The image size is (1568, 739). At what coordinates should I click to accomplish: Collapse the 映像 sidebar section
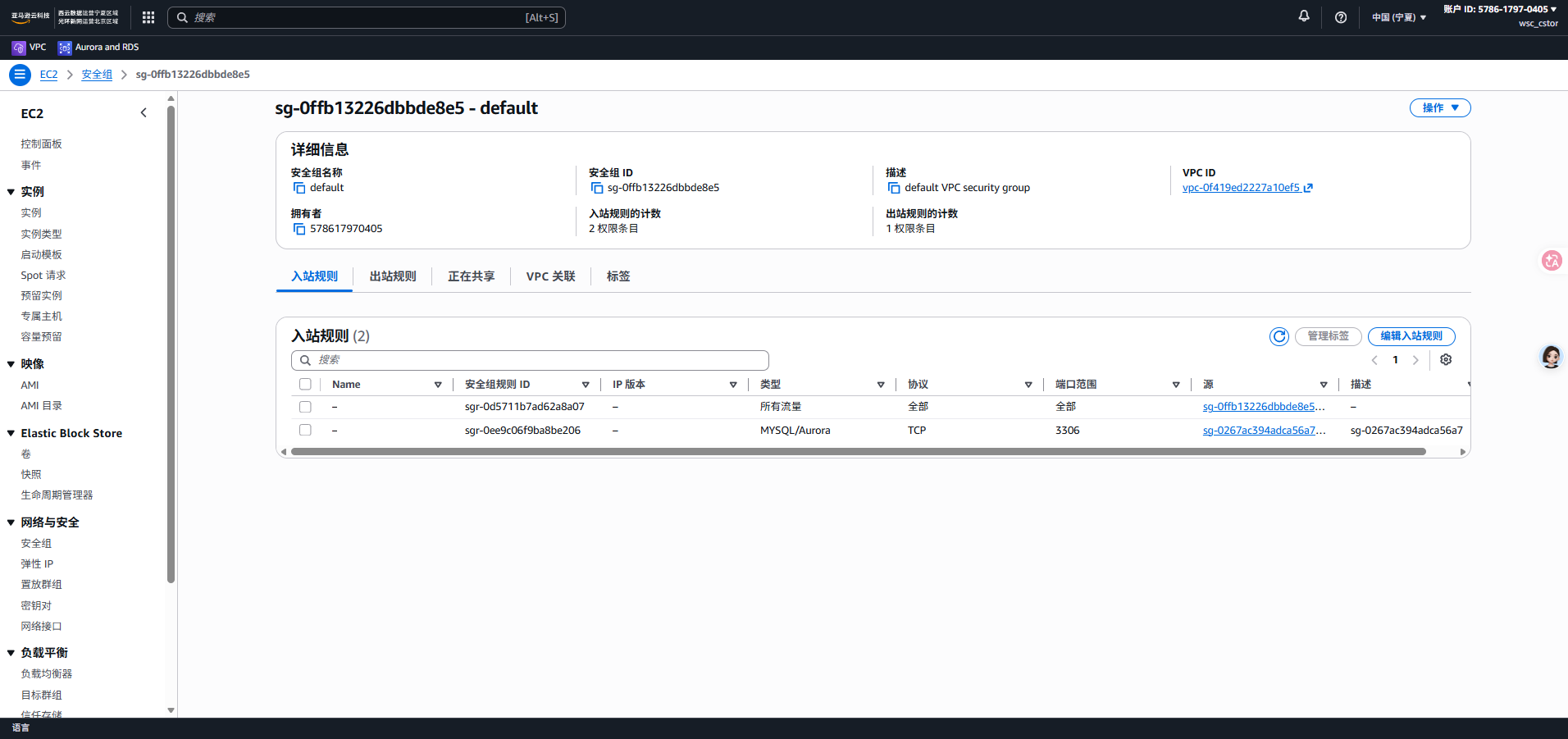click(x=11, y=364)
